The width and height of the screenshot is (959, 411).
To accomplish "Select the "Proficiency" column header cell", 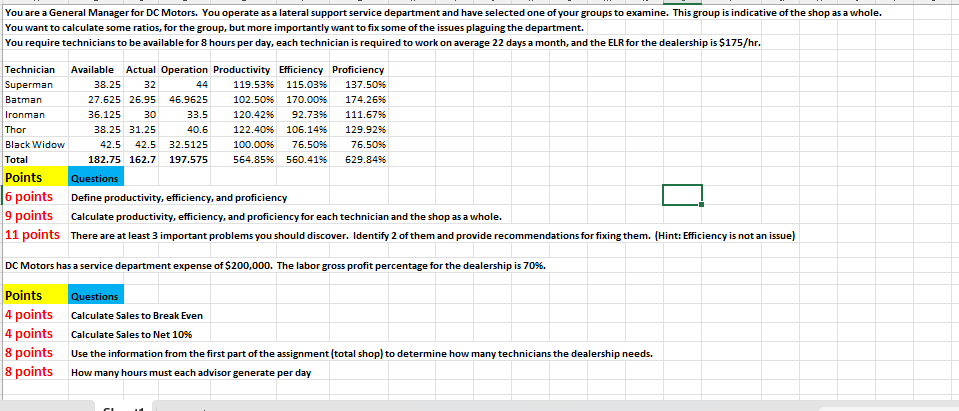I will click(358, 70).
